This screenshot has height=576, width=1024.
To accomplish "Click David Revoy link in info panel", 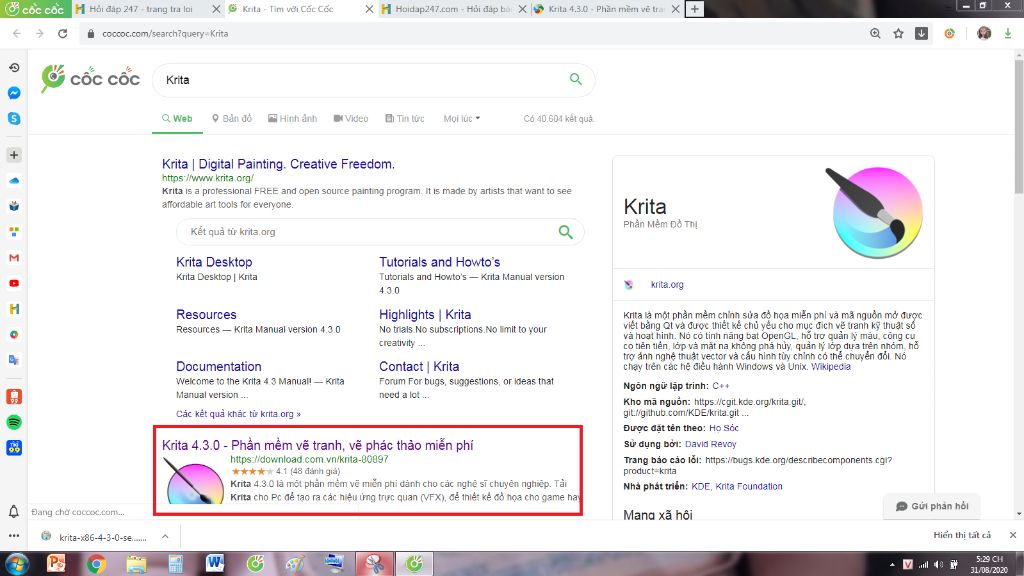I will (711, 444).
